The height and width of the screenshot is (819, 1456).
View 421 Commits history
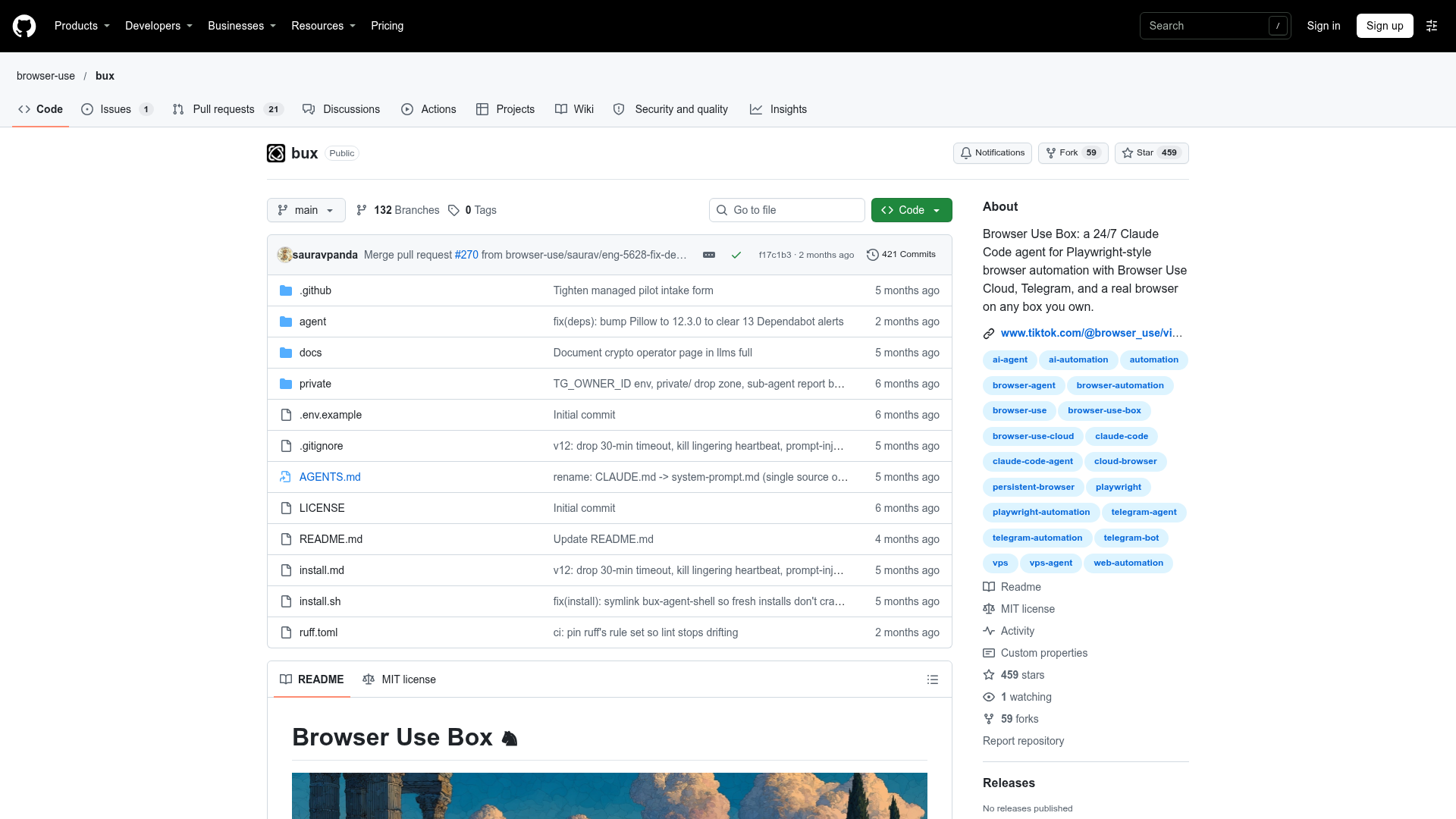click(x=901, y=255)
